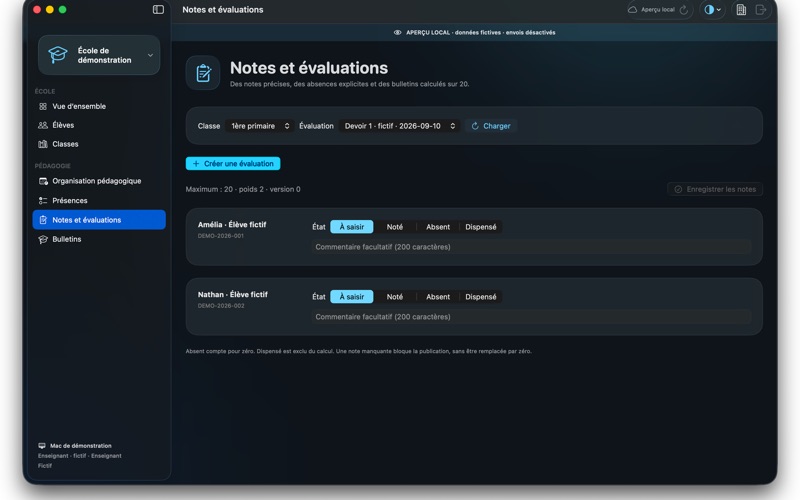Go to Élèves in the sidebar
This screenshot has width=800, height=500.
[98, 125]
